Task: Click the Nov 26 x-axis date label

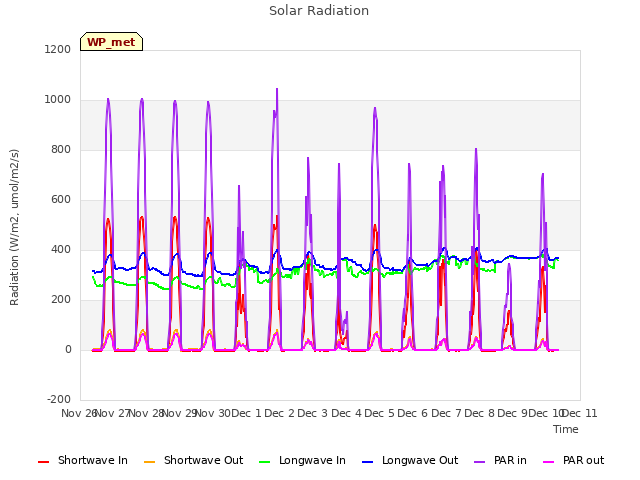Action: click(79, 413)
